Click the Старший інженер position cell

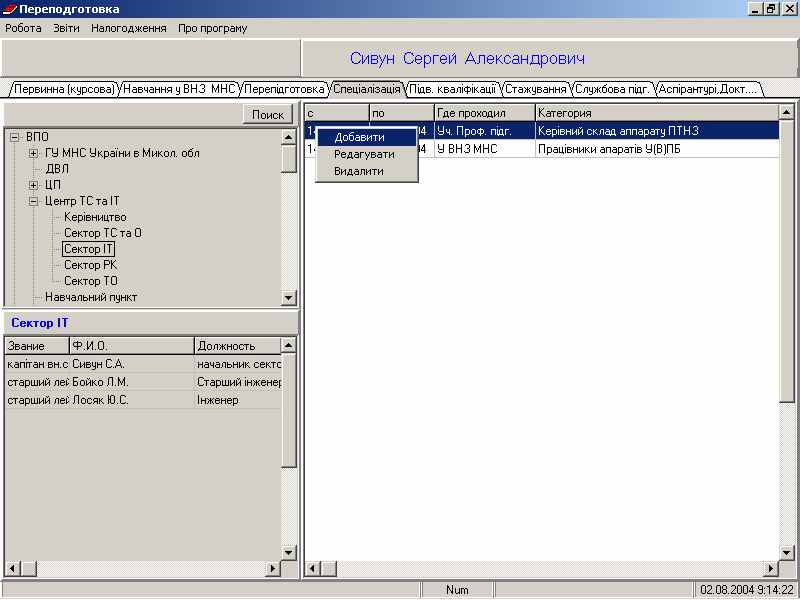click(238, 382)
